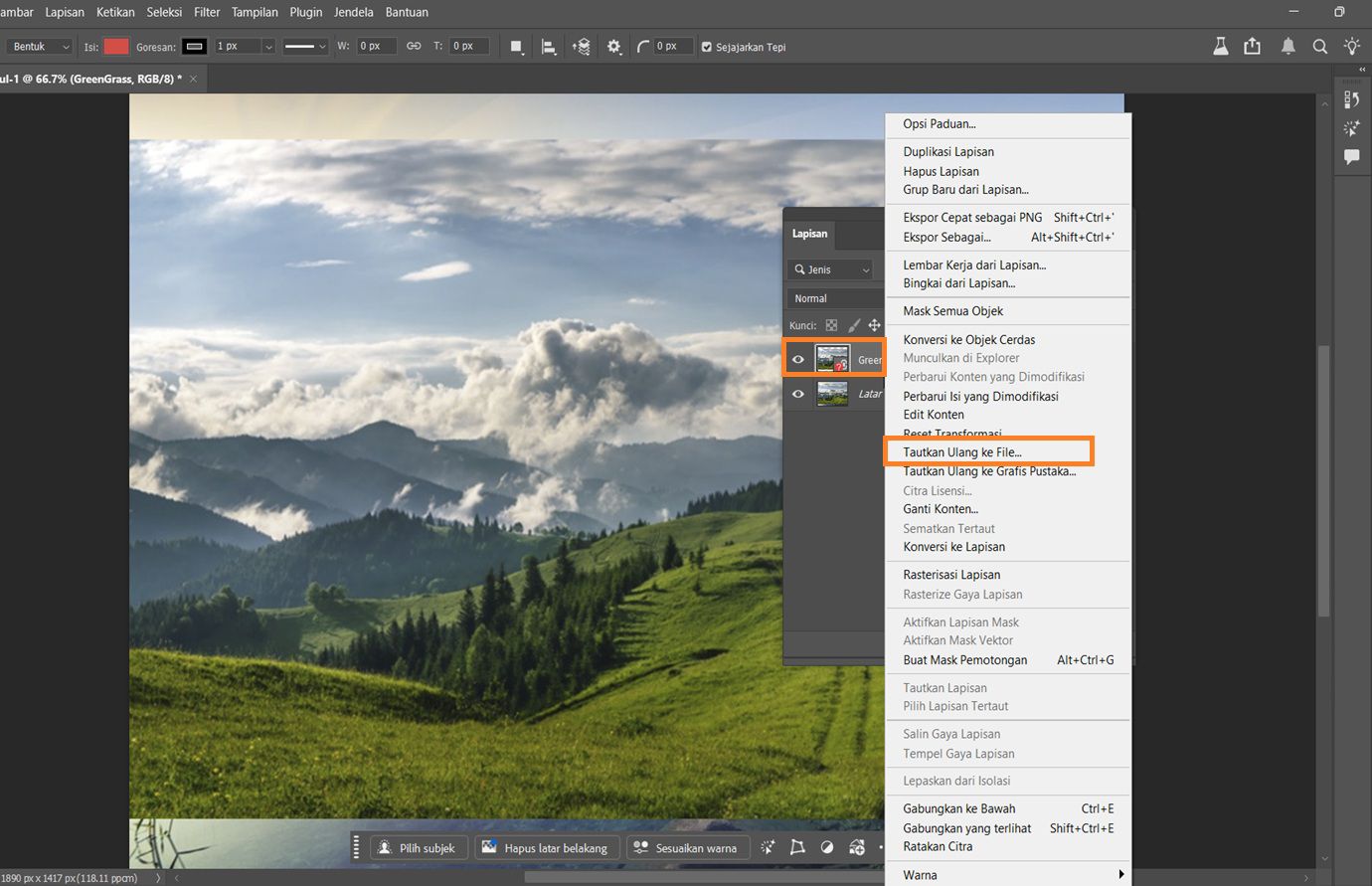Open the shape settings gear icon

tap(614, 47)
